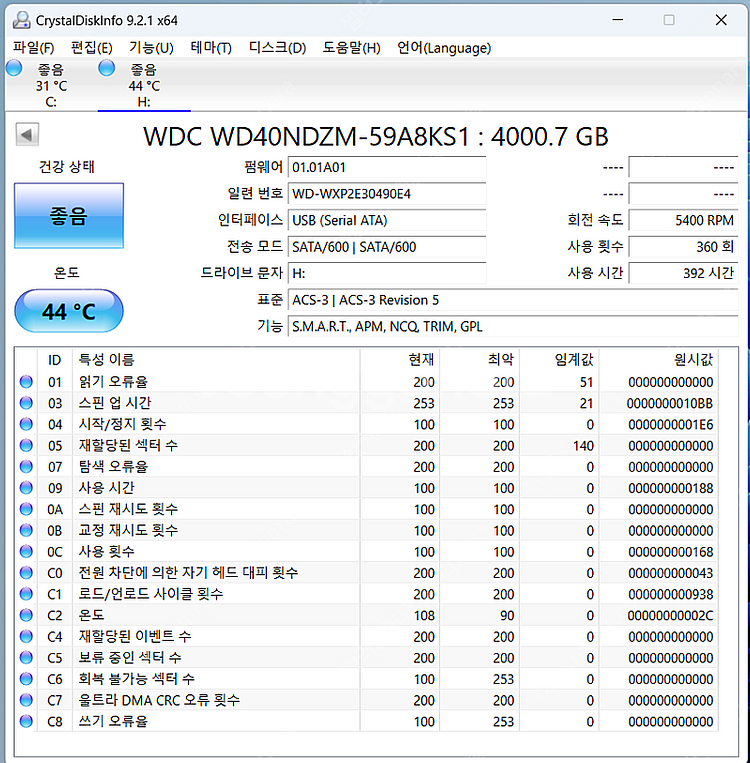Click the 펌웨어 field showing 01.01A01

click(x=386, y=167)
